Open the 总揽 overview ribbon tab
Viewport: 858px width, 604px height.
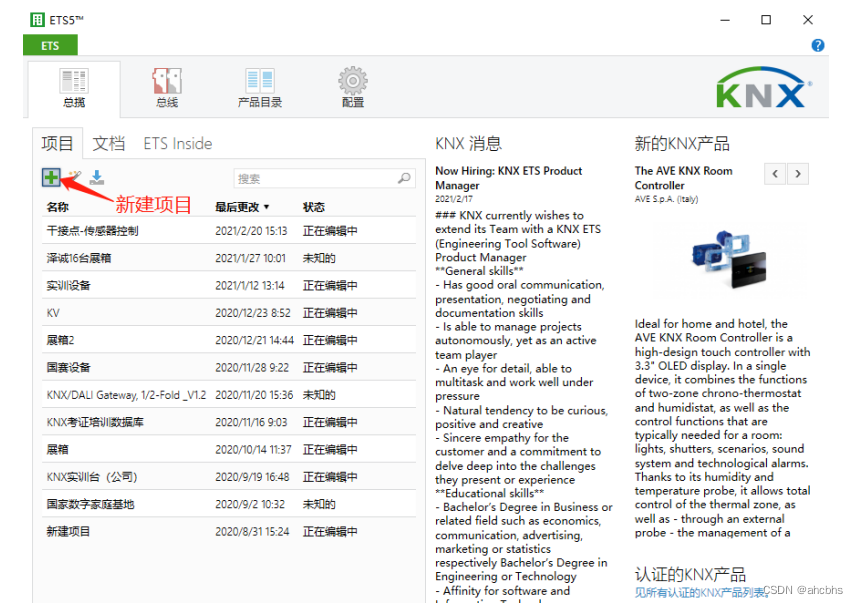(74, 89)
